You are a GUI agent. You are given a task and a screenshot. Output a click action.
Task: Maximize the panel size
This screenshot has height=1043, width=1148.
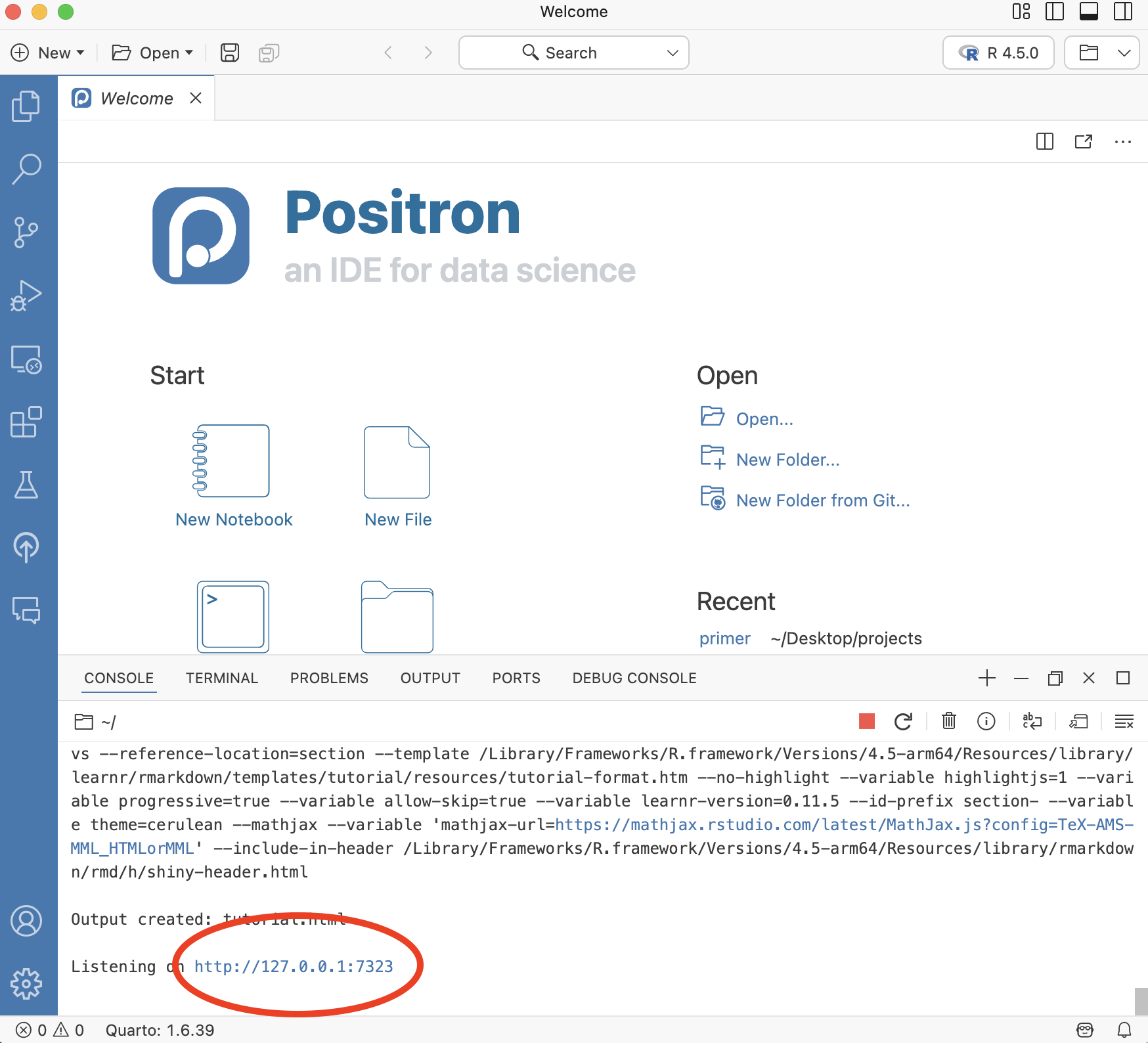click(1123, 678)
